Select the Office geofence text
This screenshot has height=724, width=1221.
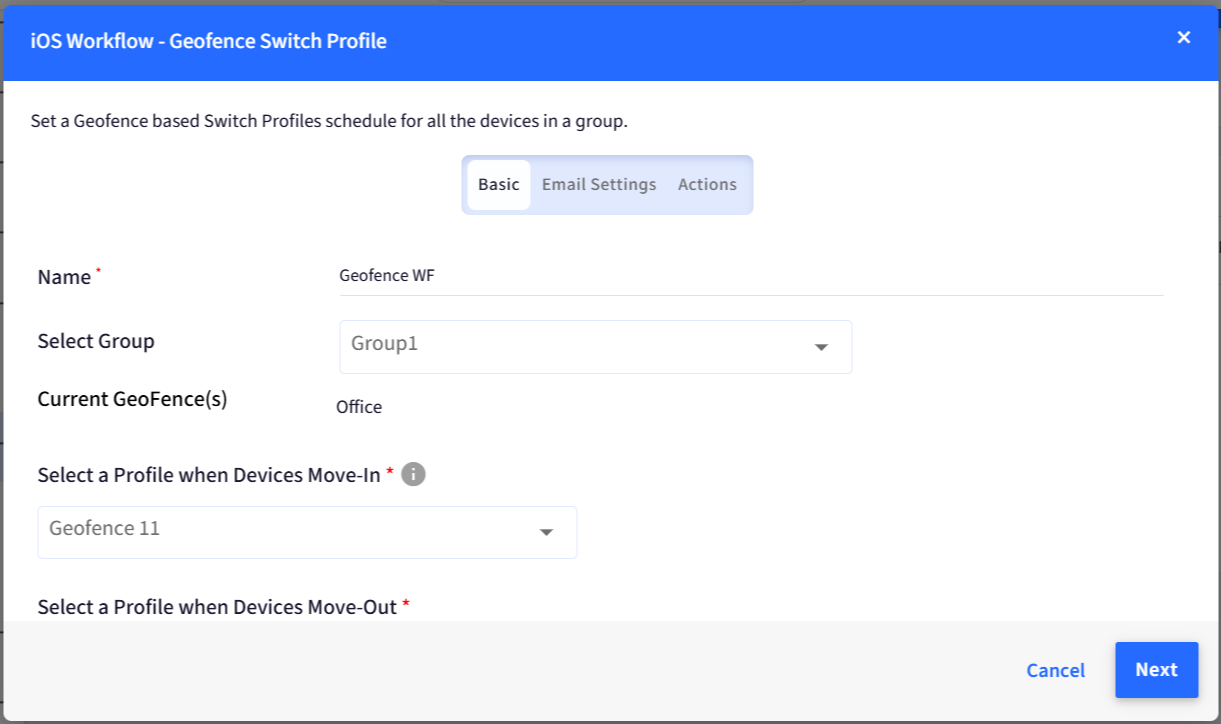(359, 407)
